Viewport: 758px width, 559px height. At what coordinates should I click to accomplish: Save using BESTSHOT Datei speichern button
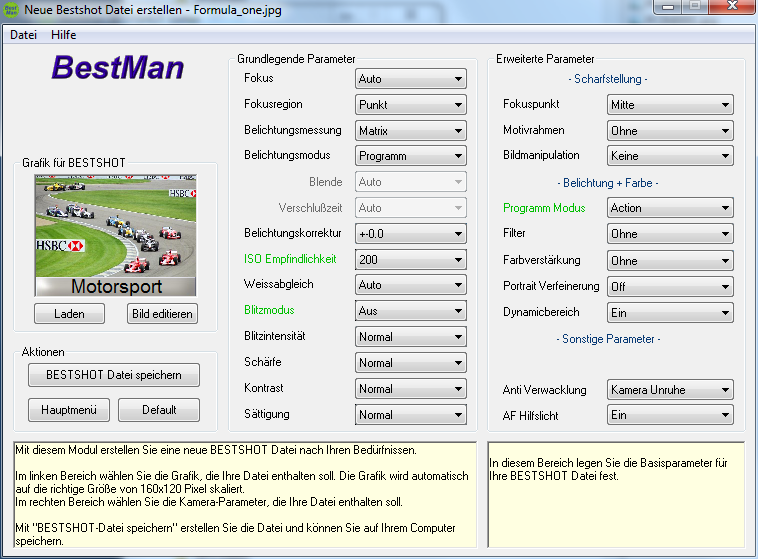pos(114,375)
